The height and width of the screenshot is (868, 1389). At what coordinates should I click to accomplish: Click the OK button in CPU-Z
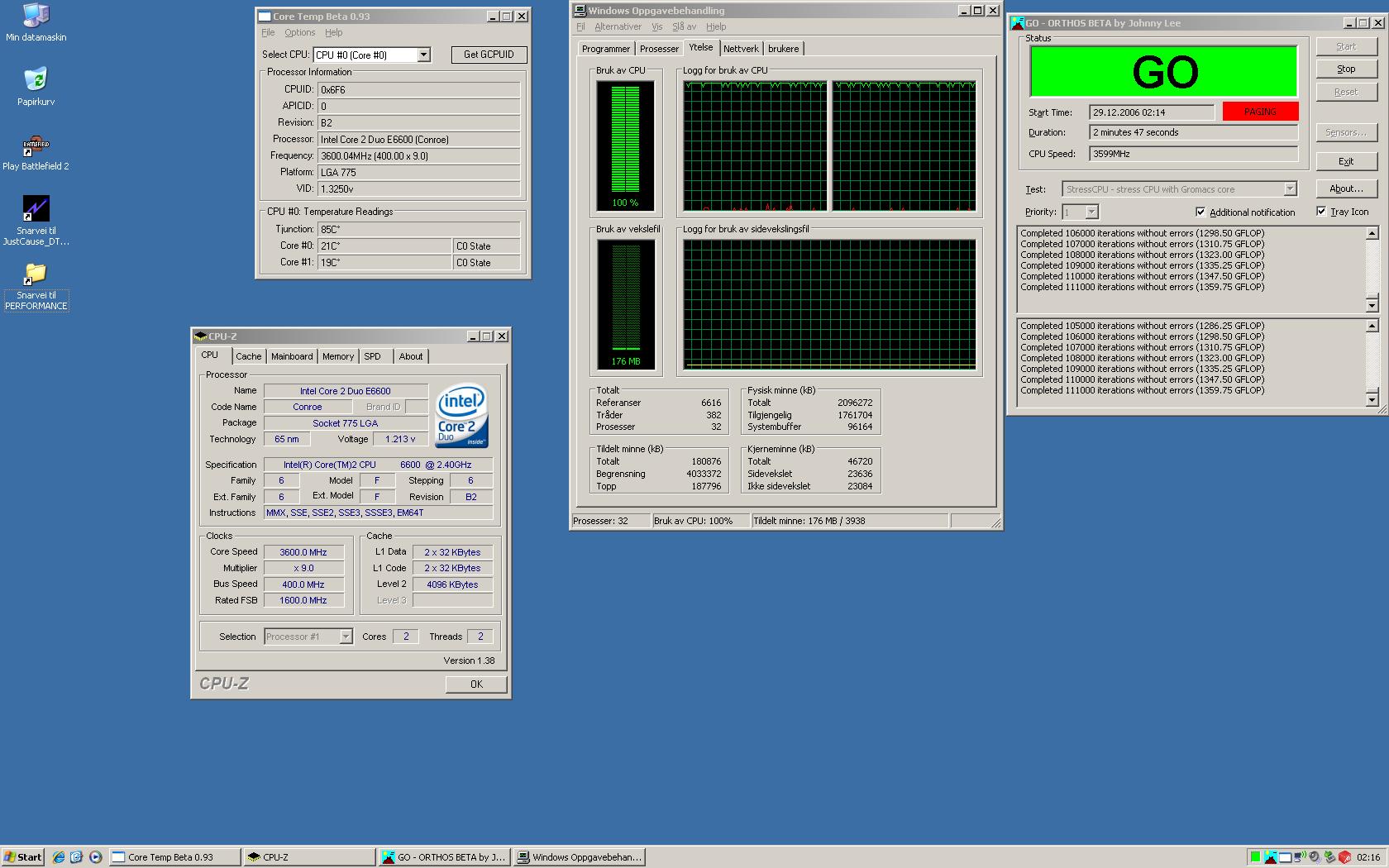coord(476,684)
